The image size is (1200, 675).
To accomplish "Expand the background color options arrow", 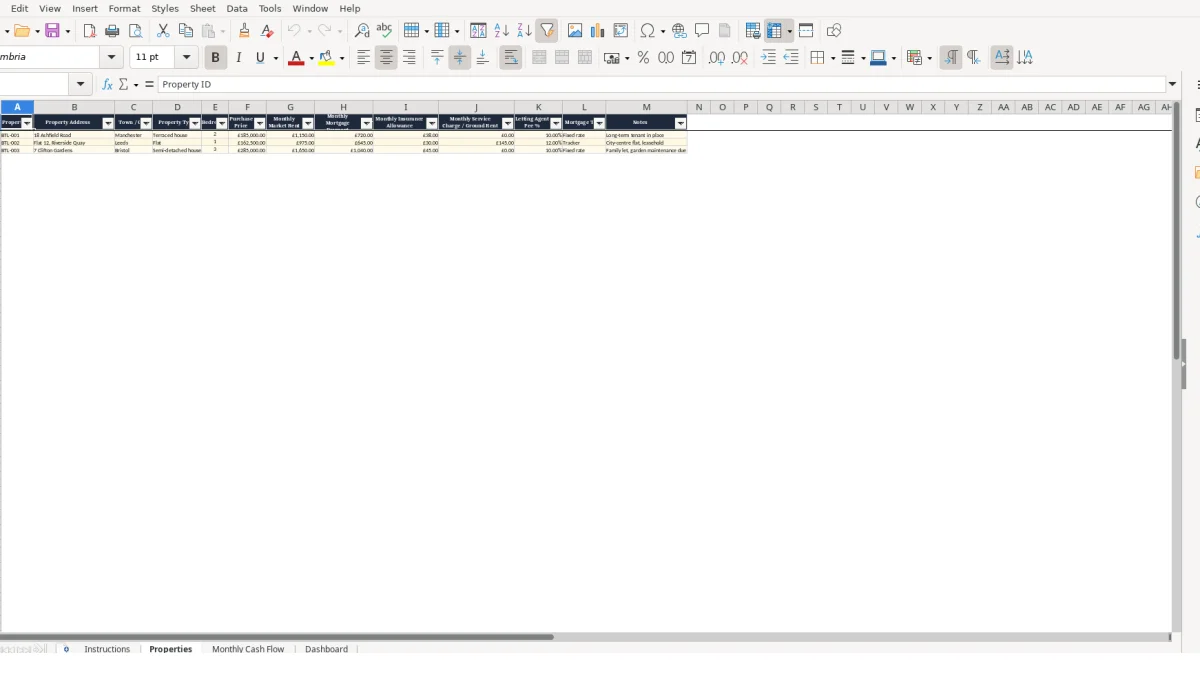I will point(342,58).
